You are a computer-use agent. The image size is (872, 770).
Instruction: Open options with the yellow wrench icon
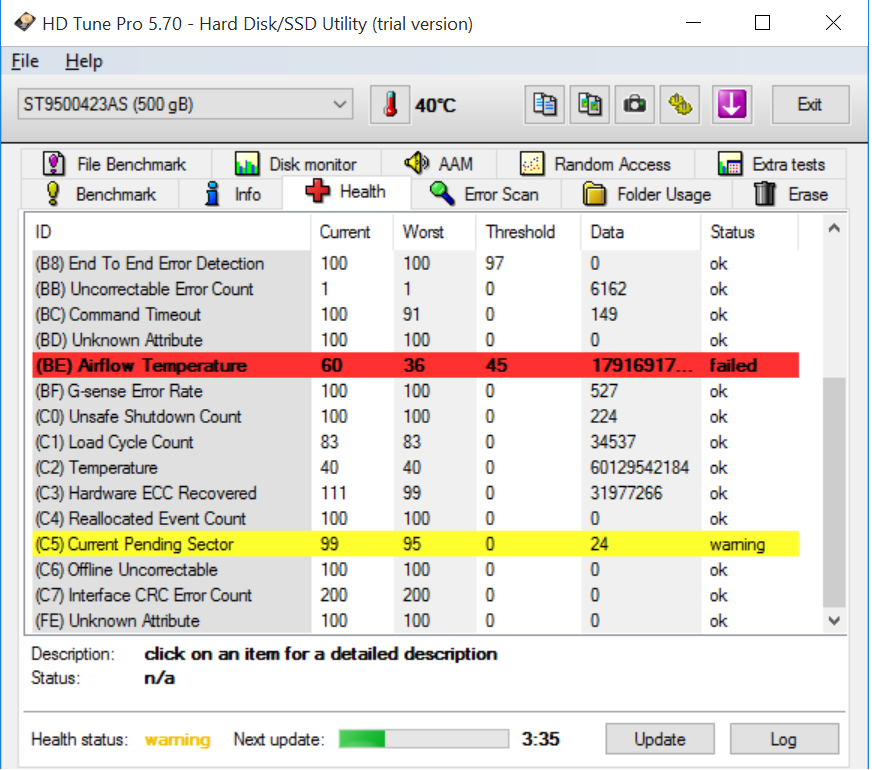coord(680,105)
